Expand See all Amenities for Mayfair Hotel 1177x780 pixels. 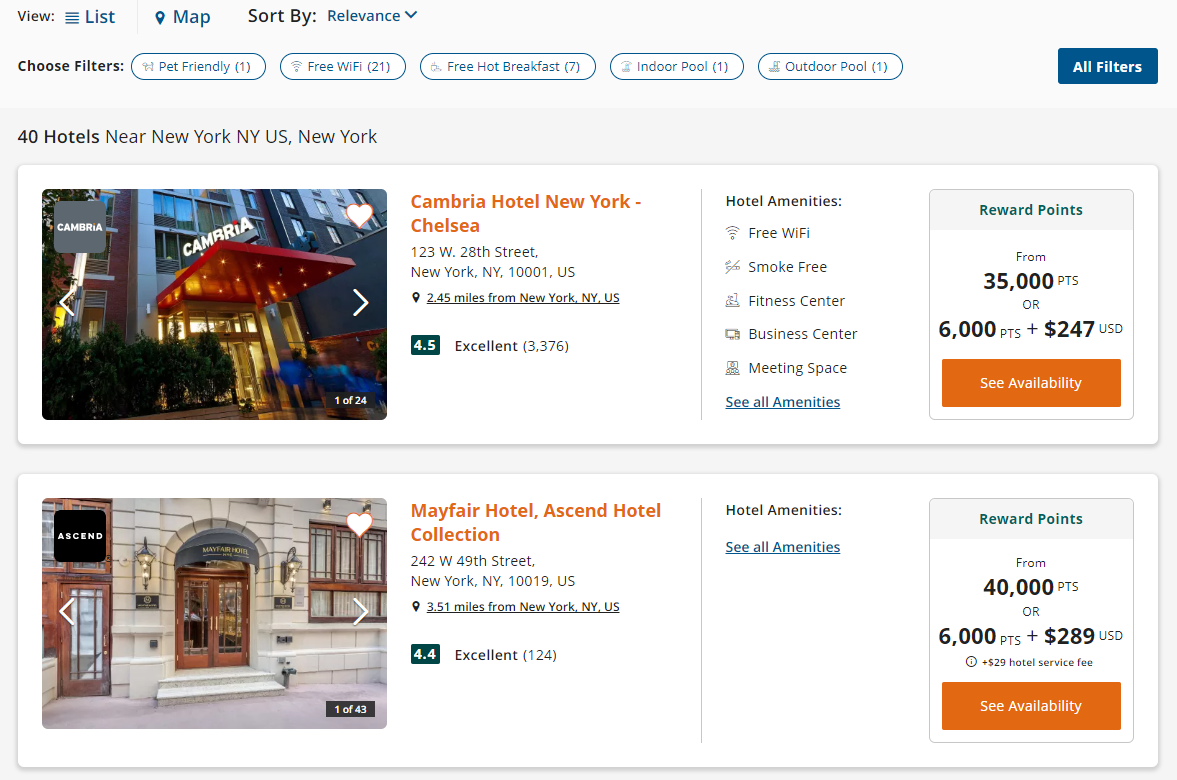tap(782, 547)
